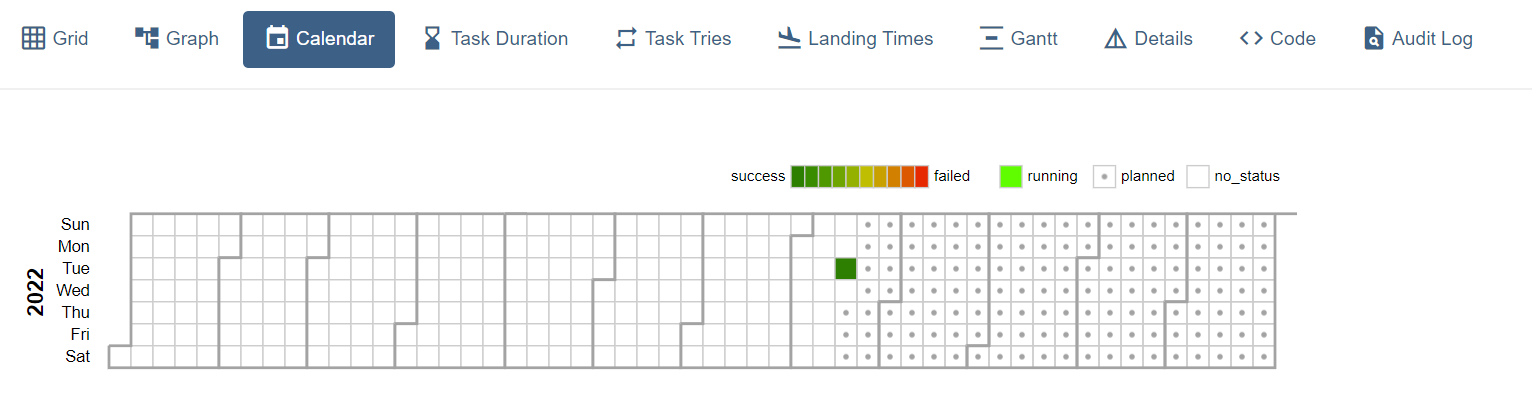Click the Audit Log document-search icon
Screen dimensions: 1532x415
point(1374,39)
